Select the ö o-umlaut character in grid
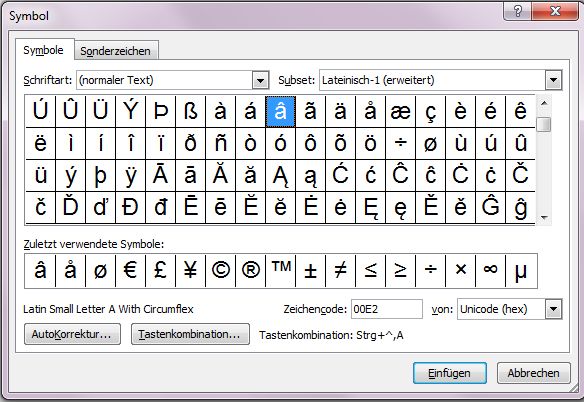This screenshot has width=584, height=402. coord(371,143)
